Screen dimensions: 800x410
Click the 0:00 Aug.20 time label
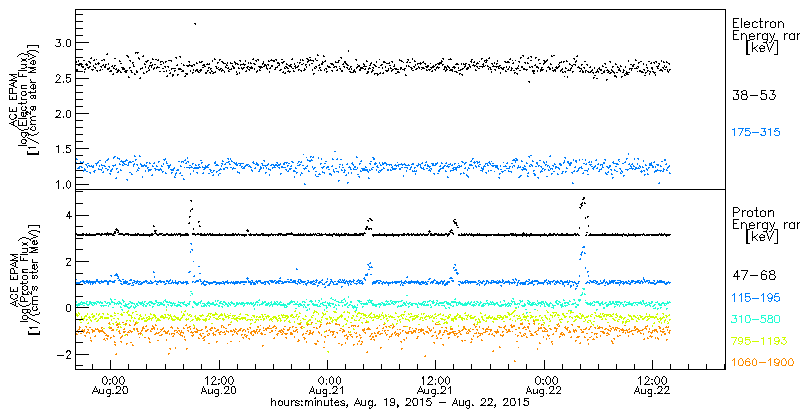click(x=111, y=385)
